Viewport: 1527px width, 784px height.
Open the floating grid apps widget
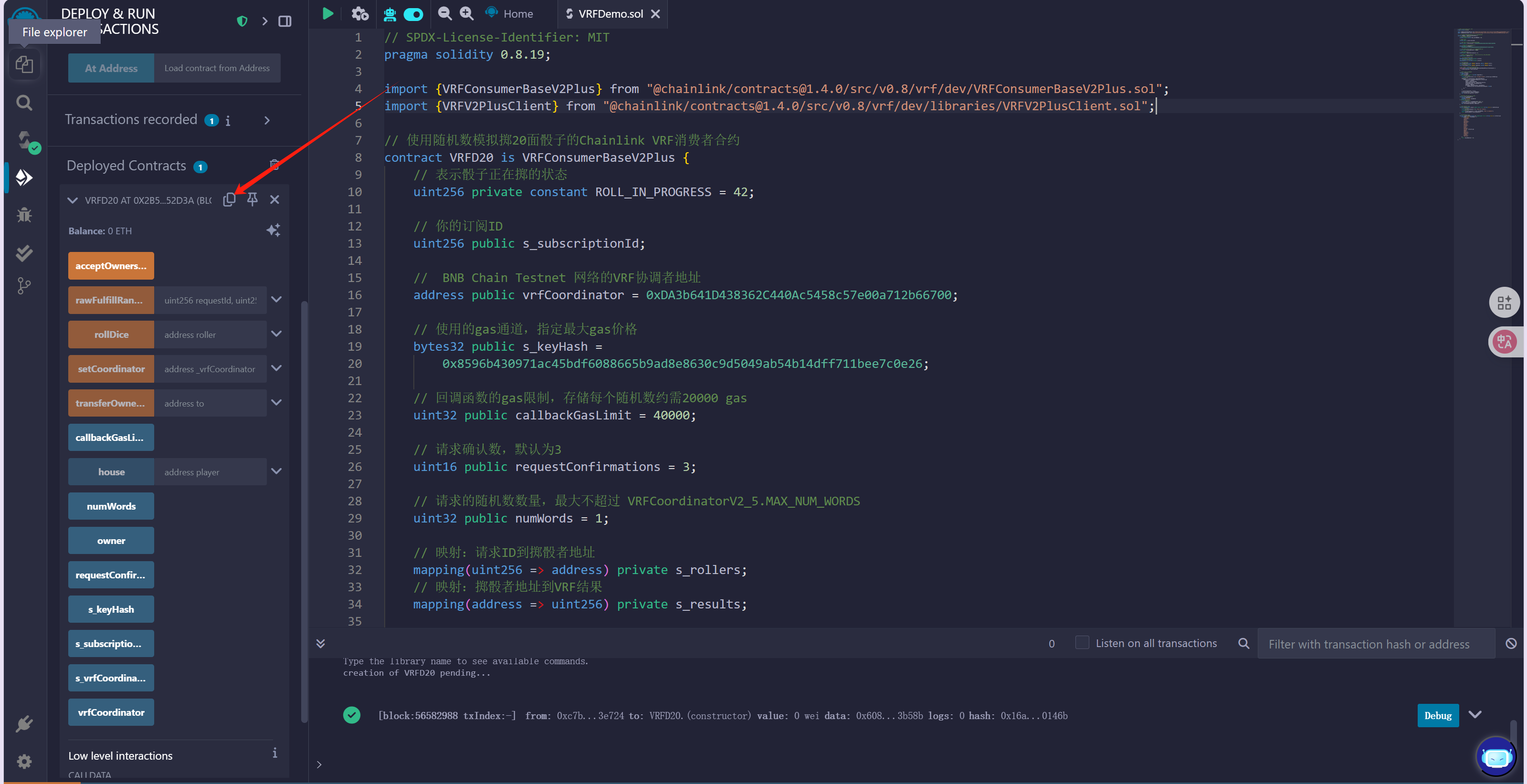(x=1504, y=303)
